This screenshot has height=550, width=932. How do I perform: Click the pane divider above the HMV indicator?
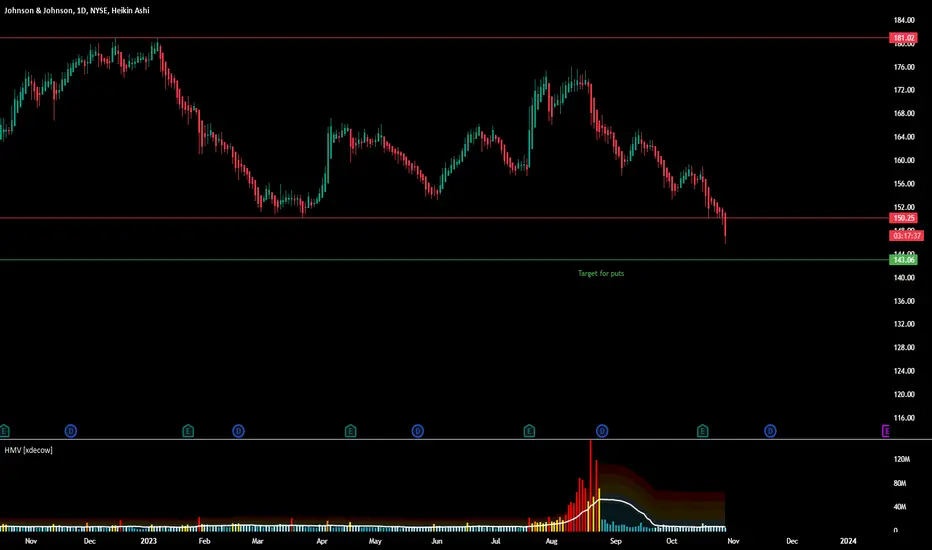[x=466, y=440]
